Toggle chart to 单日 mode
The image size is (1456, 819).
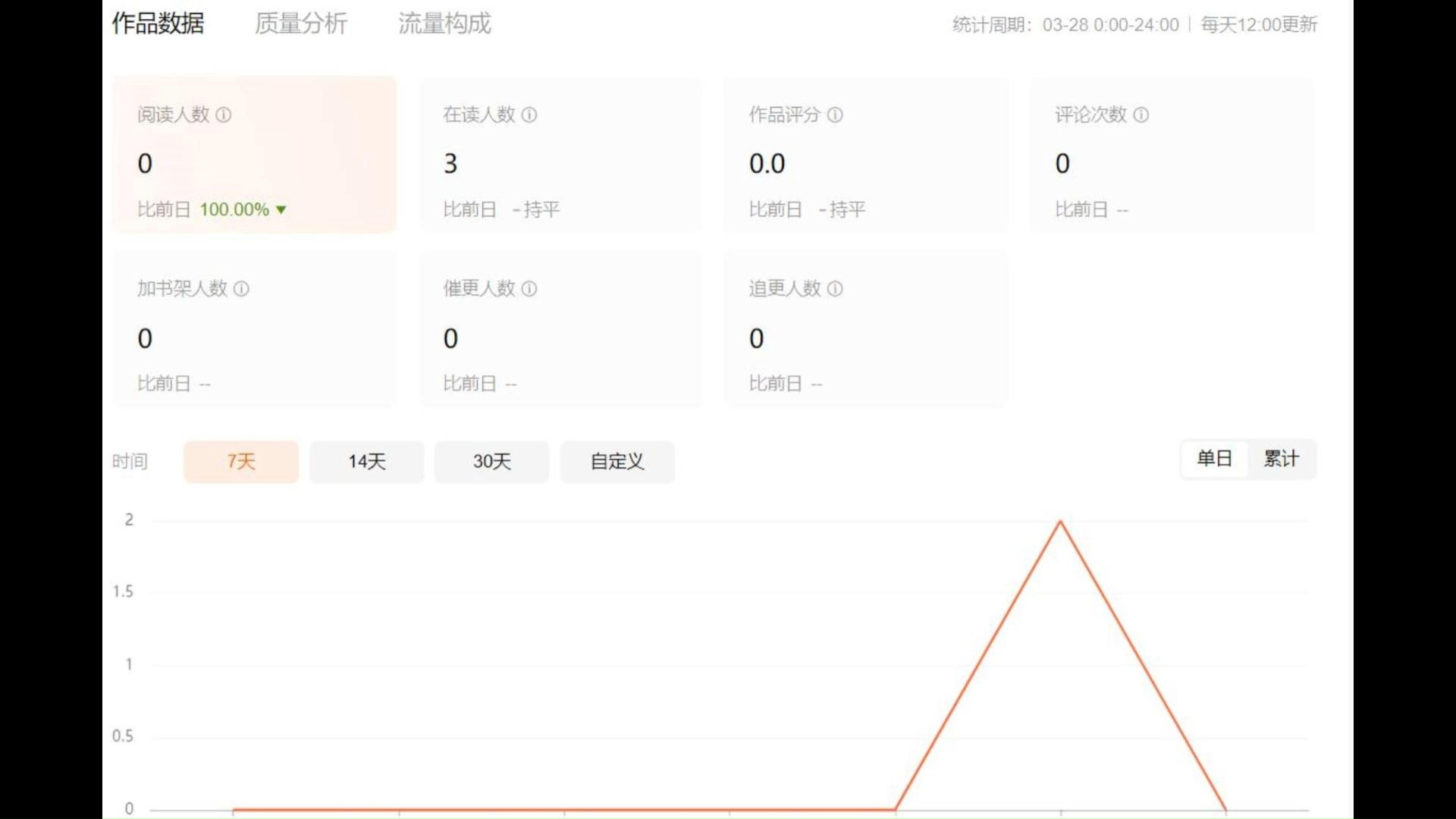click(1214, 459)
